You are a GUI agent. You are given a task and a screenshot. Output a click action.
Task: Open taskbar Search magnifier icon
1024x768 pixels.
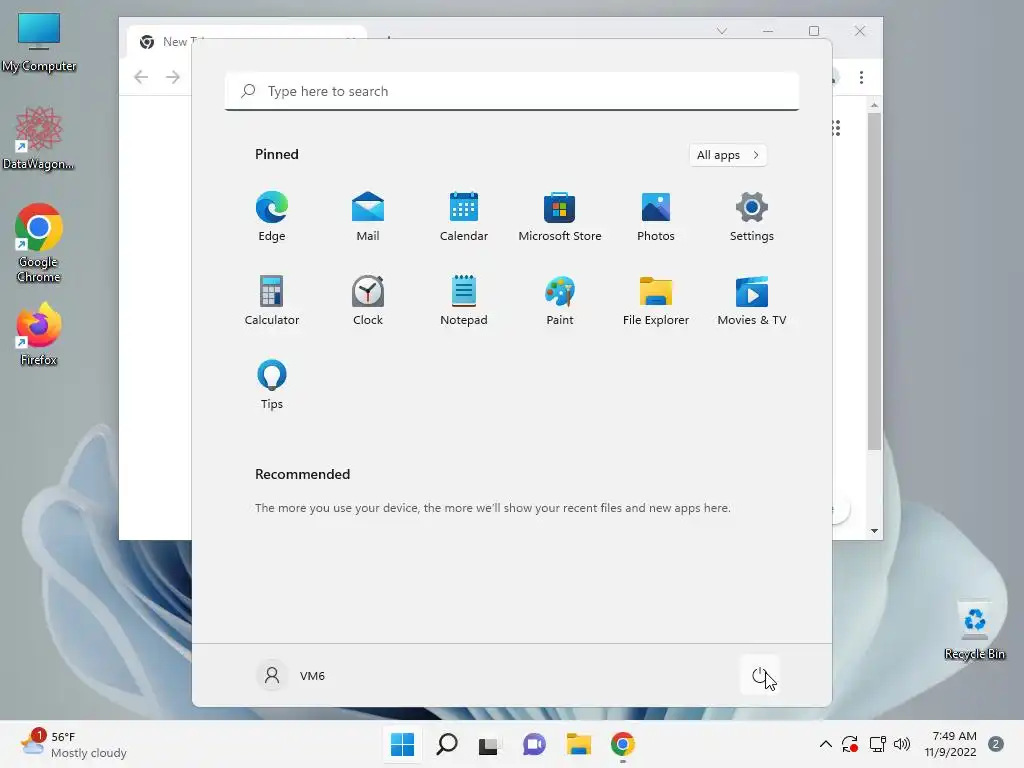(x=447, y=744)
